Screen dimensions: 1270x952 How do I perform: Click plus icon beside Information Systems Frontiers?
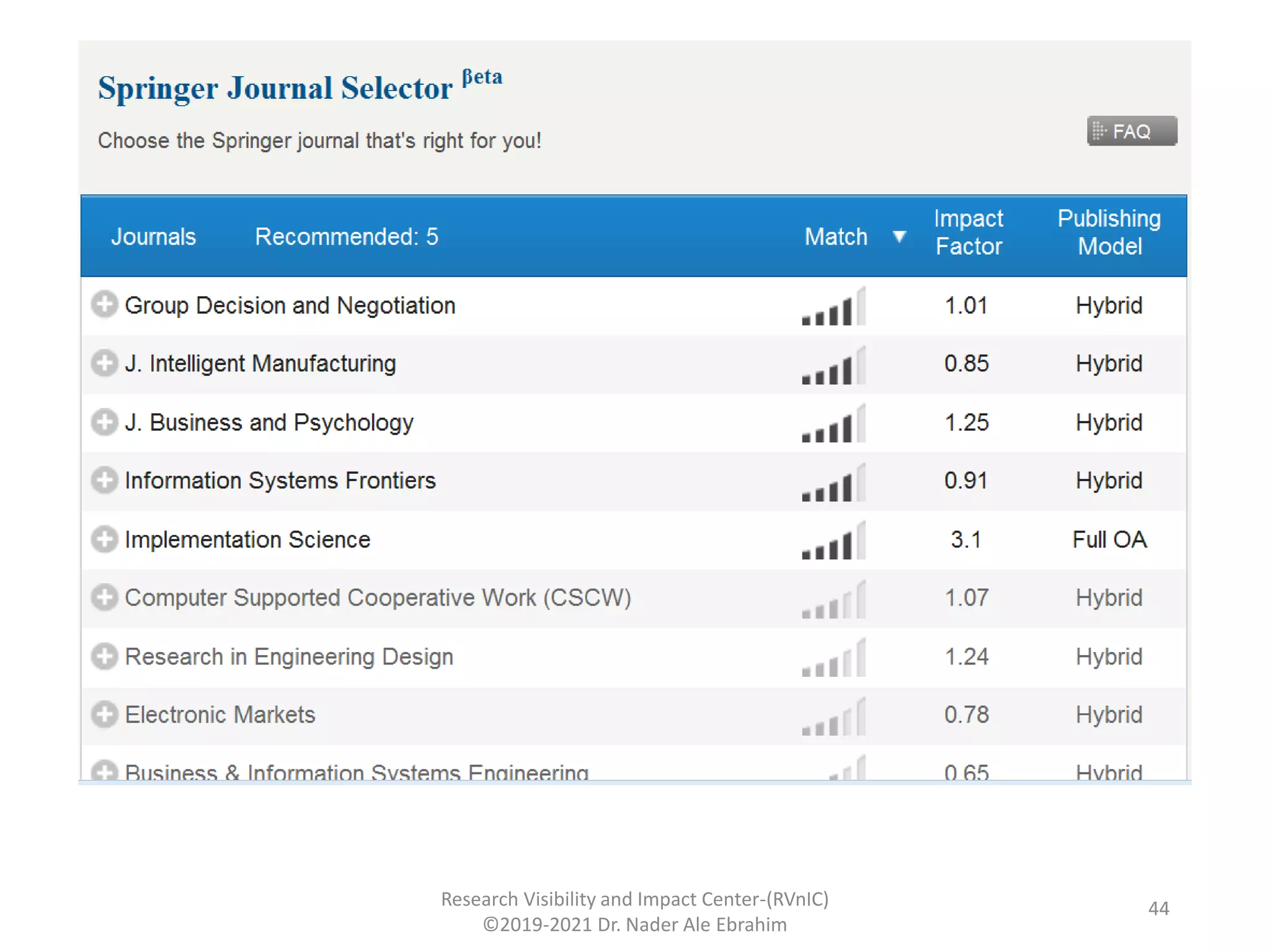[104, 480]
